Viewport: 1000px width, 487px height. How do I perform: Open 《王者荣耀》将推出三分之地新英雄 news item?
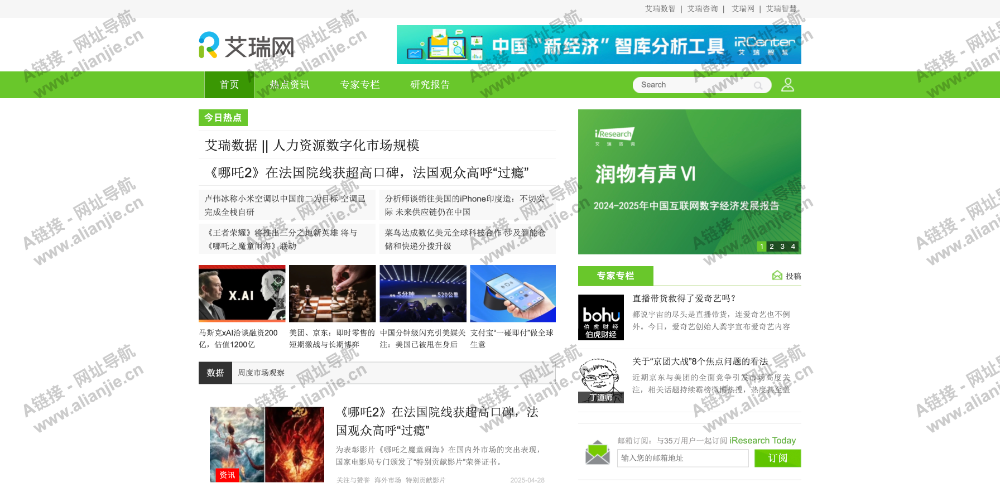click(281, 239)
